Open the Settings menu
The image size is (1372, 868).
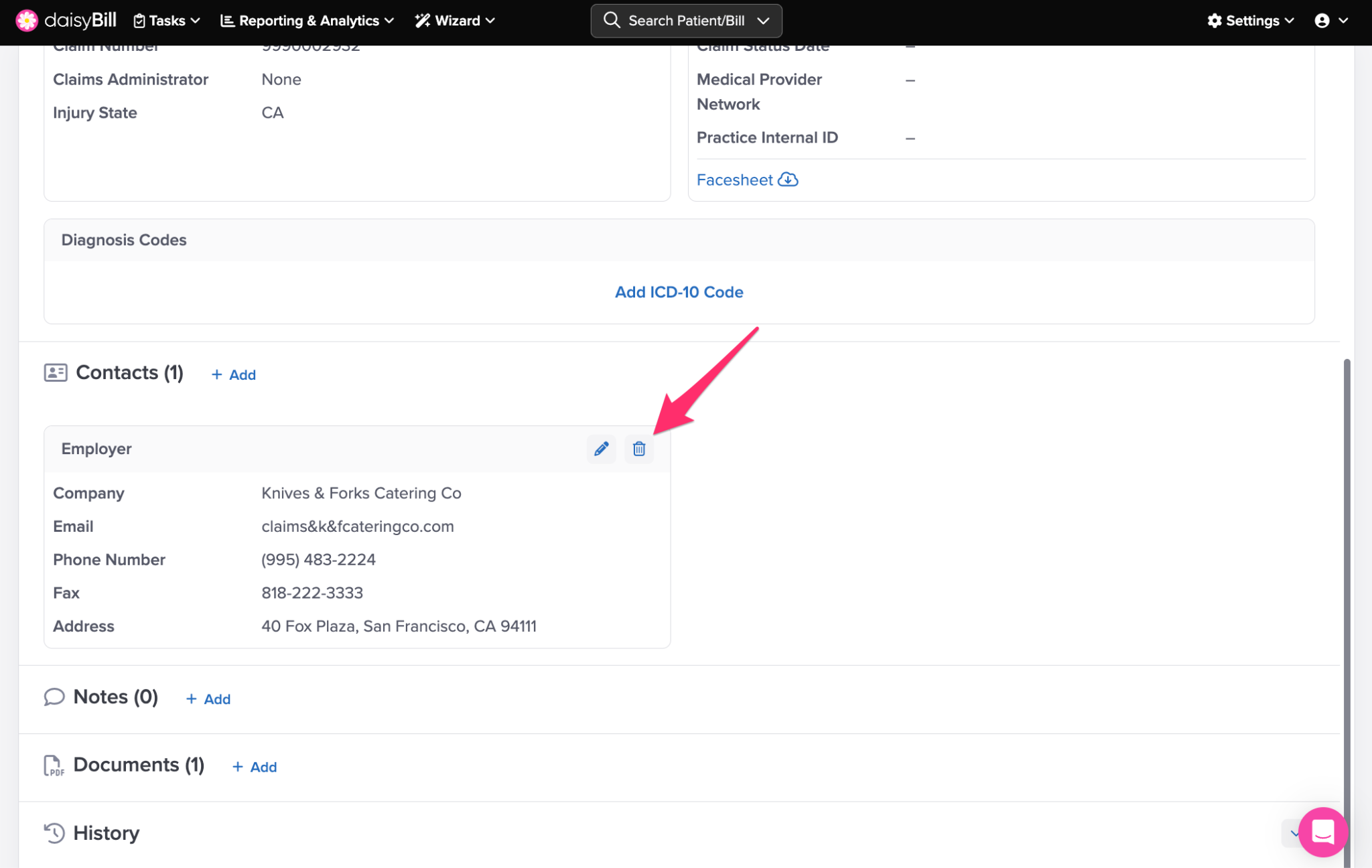[1251, 21]
